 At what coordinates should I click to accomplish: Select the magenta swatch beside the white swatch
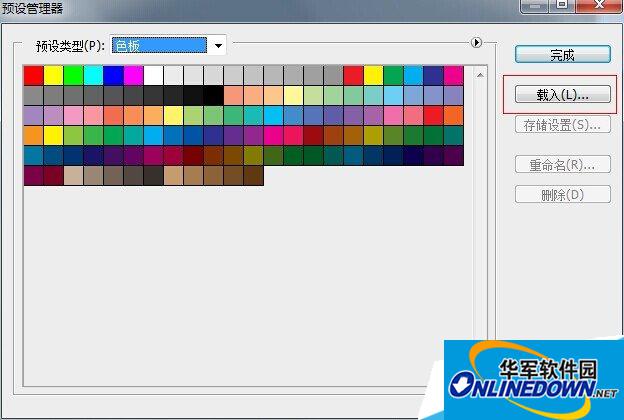133,76
